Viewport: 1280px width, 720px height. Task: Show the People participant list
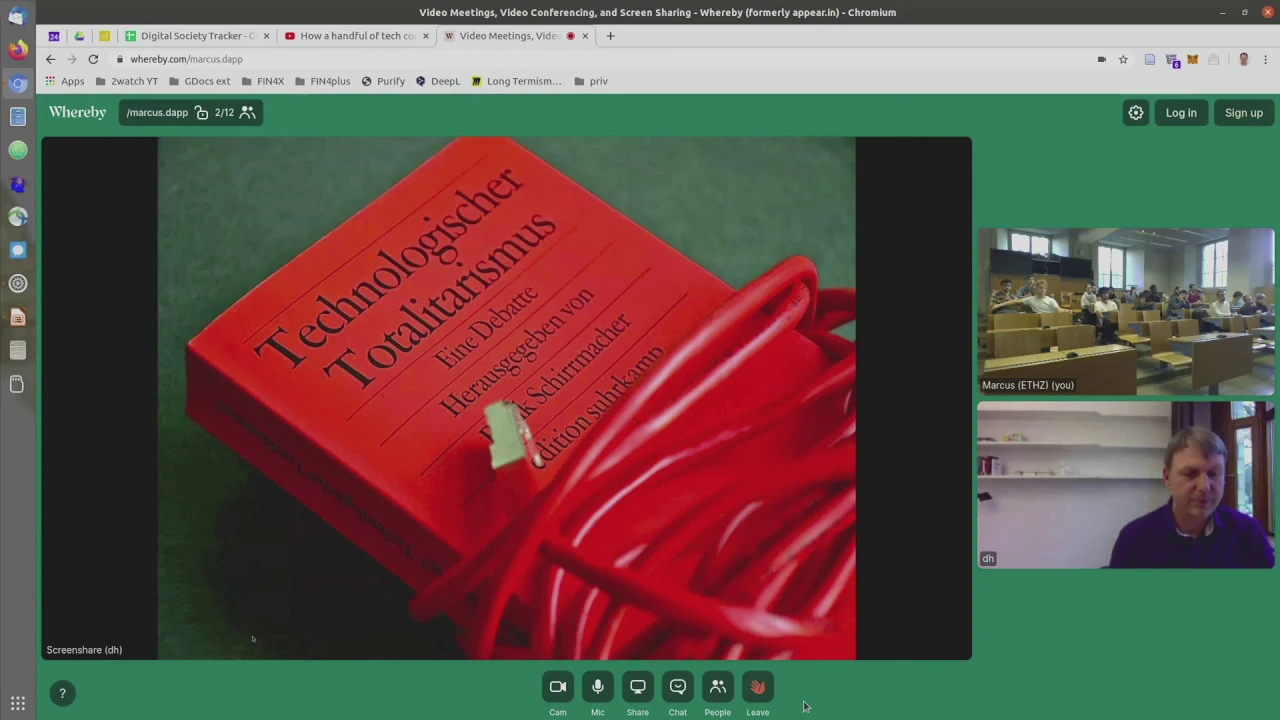tap(718, 687)
